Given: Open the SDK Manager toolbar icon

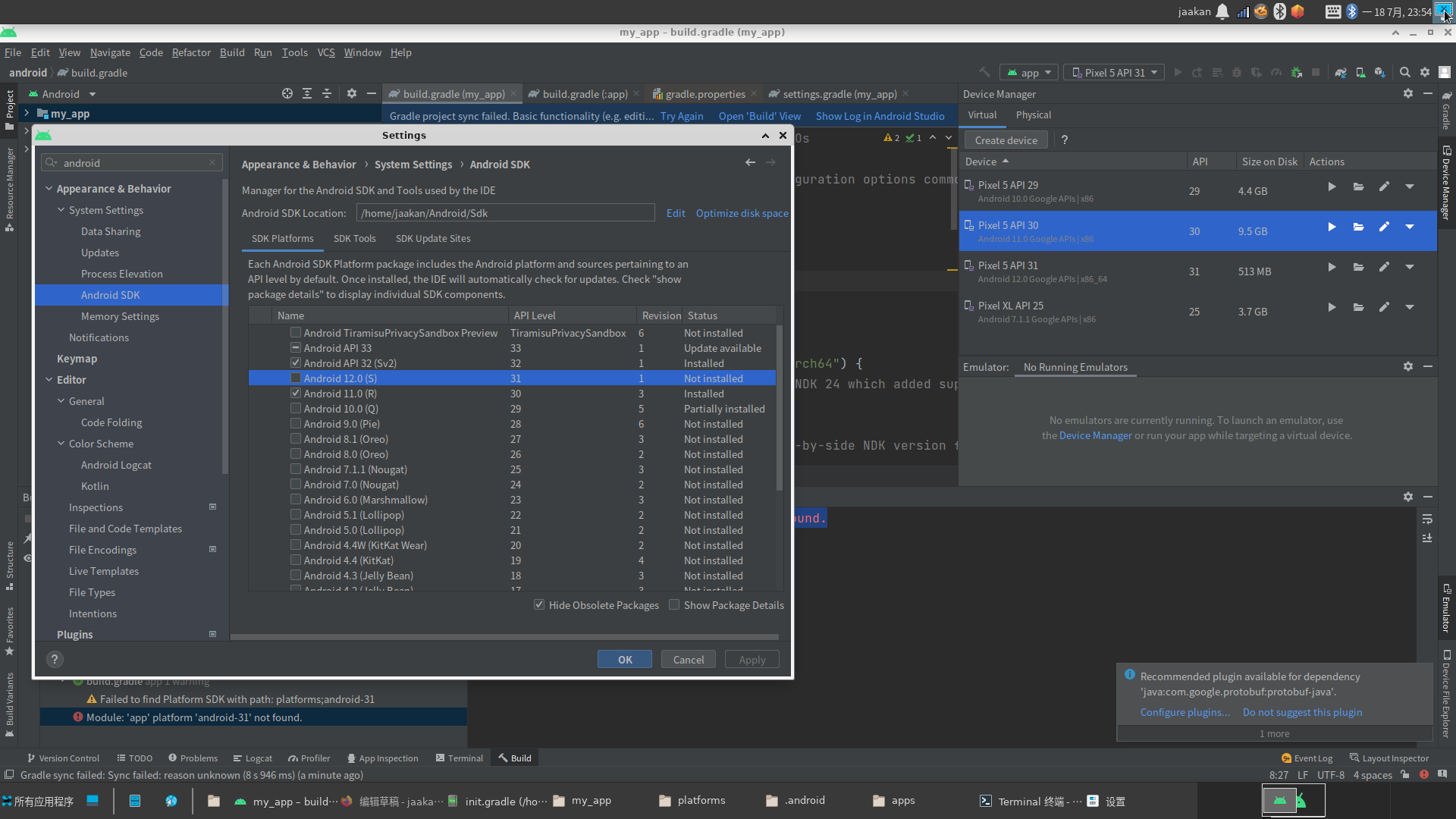Looking at the screenshot, I should click(x=1380, y=73).
